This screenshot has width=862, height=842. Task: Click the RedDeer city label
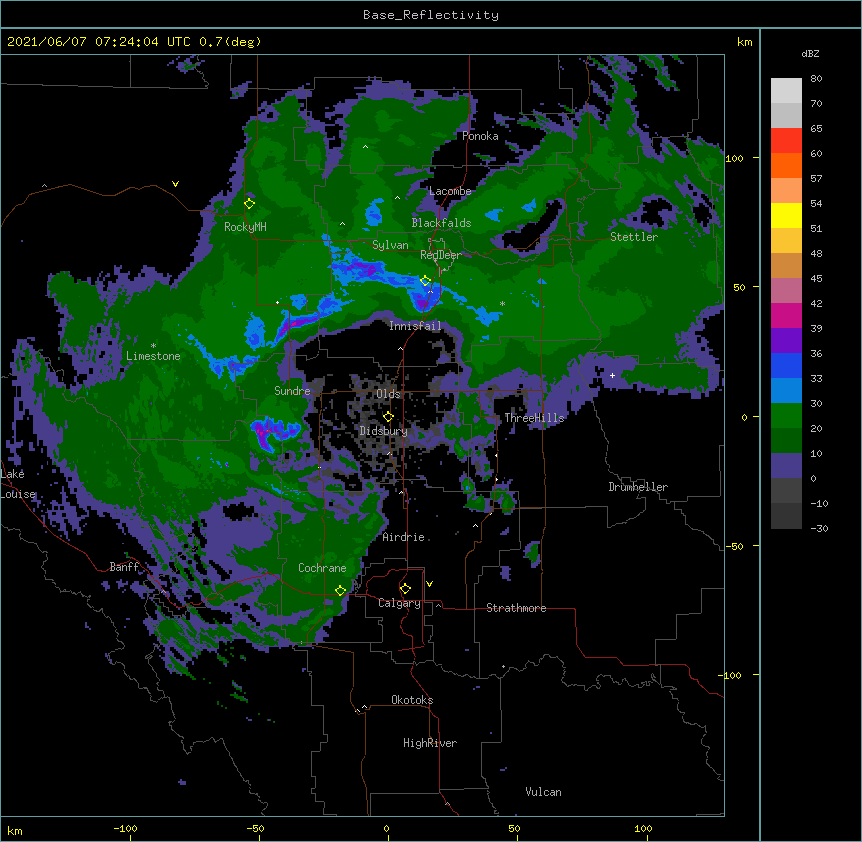pyautogui.click(x=441, y=255)
